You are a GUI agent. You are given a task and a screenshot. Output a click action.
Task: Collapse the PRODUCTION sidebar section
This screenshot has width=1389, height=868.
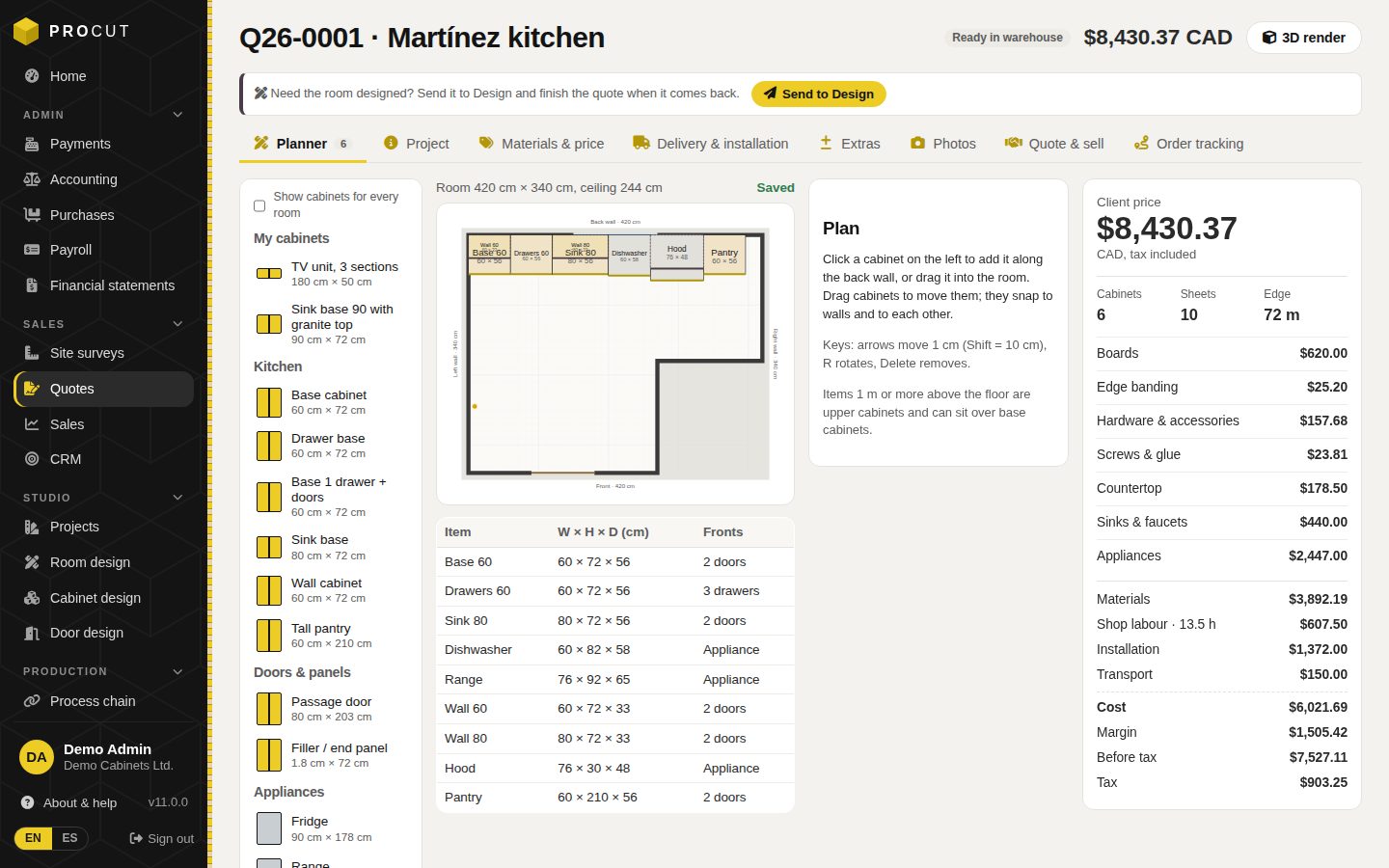pos(177,671)
